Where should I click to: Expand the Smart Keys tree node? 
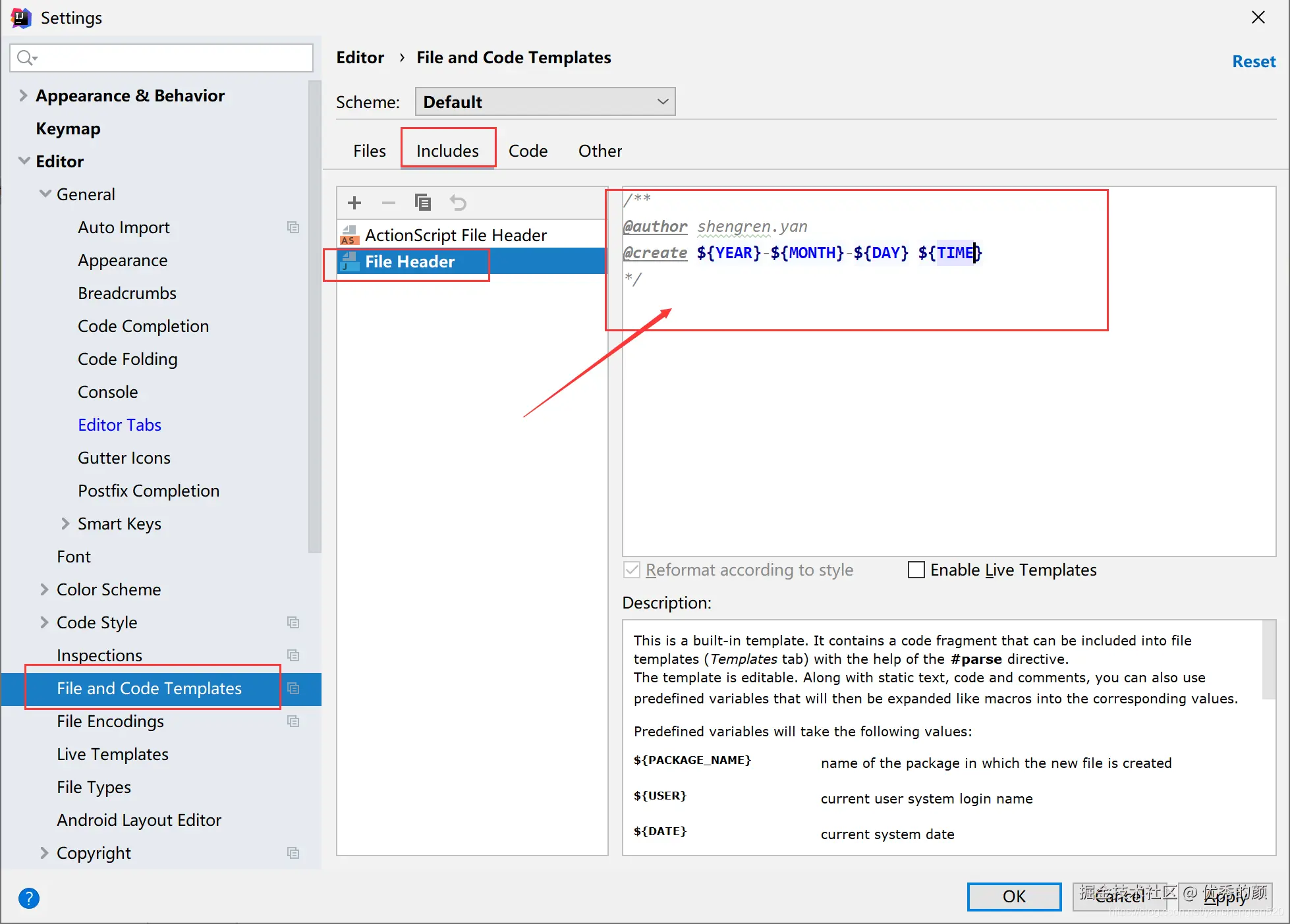coord(65,524)
